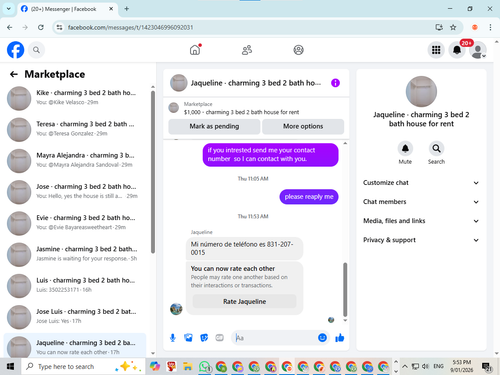
Task: Click the chat messages vertical scrollbar
Action: tap(345, 289)
